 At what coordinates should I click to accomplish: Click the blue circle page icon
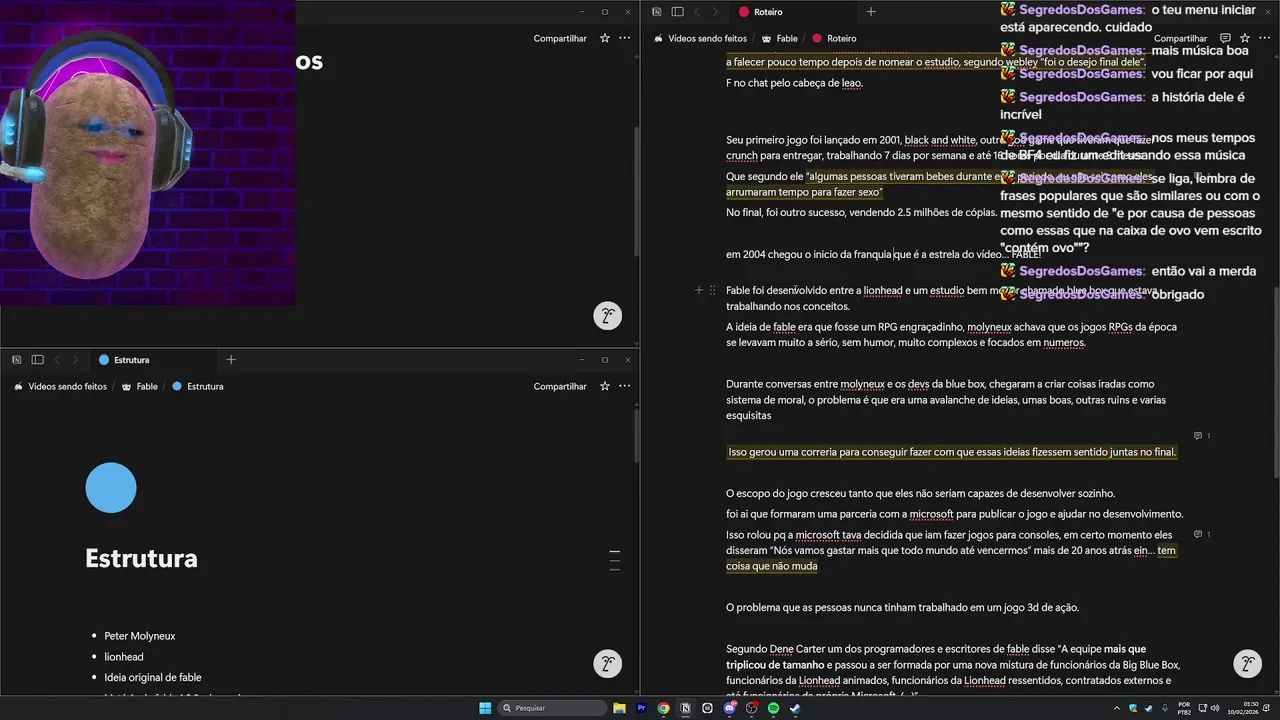[x=111, y=488]
